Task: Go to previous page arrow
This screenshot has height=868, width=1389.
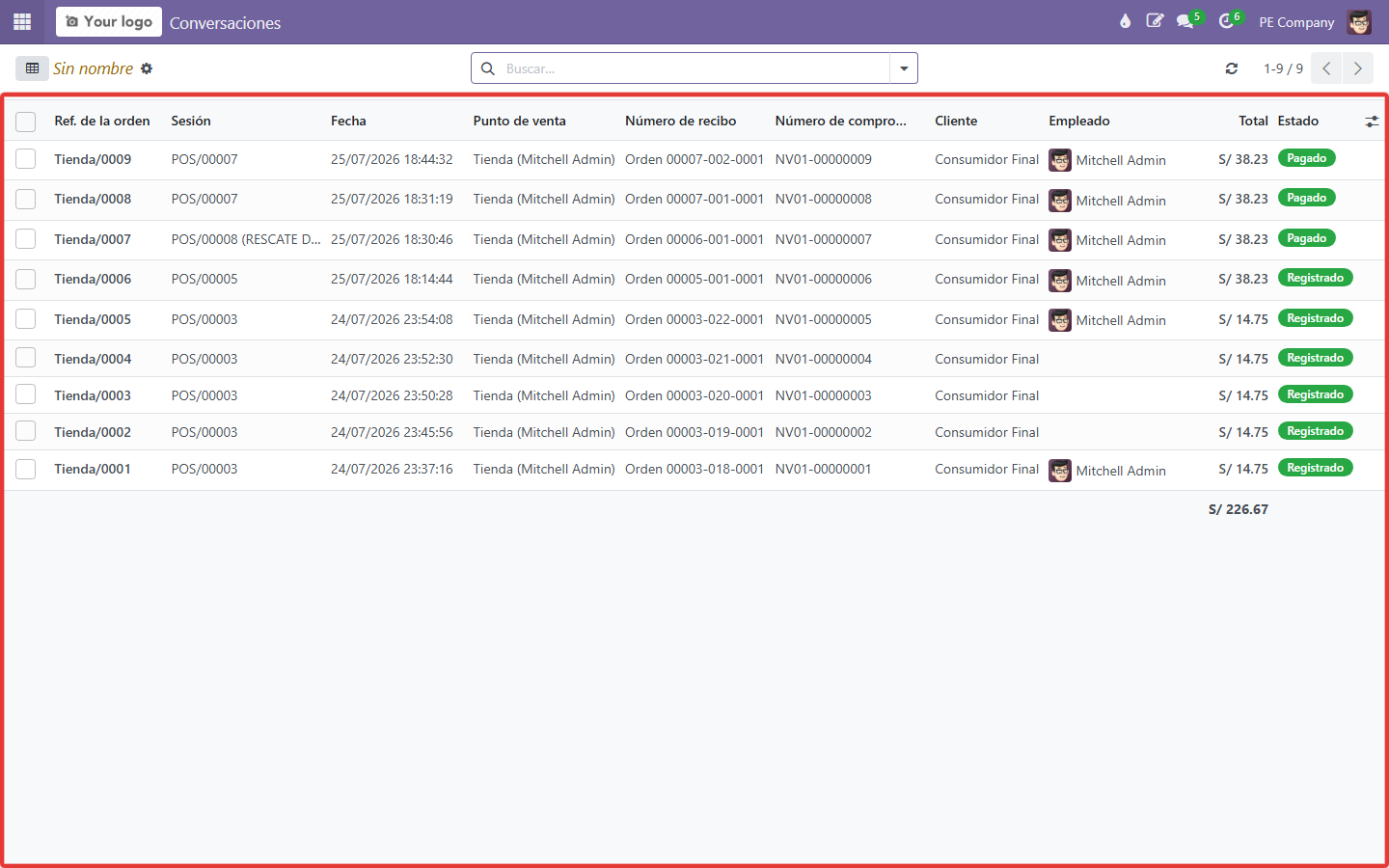Action: pyautogui.click(x=1326, y=68)
